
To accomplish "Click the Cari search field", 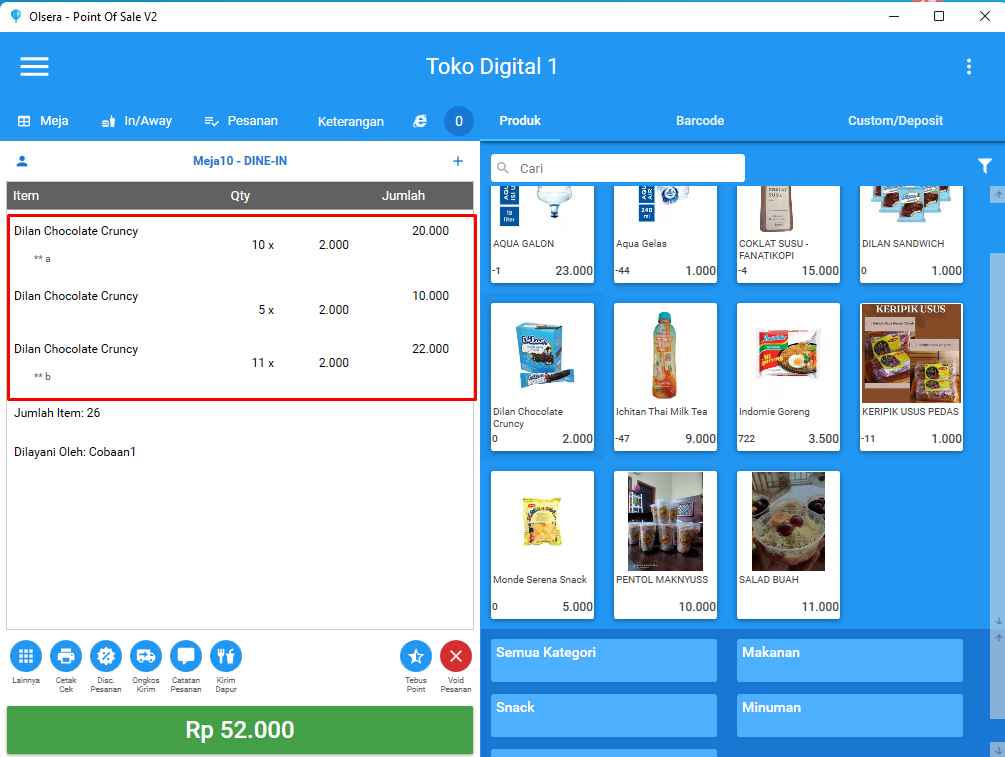I will (618, 168).
